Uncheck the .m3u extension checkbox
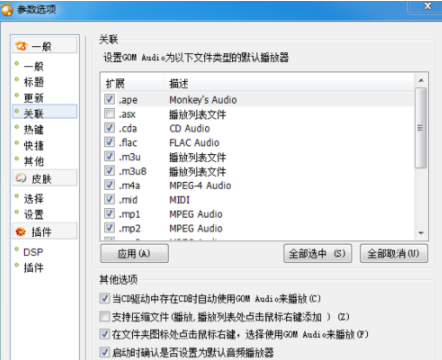This screenshot has height=360, width=442. (109, 156)
